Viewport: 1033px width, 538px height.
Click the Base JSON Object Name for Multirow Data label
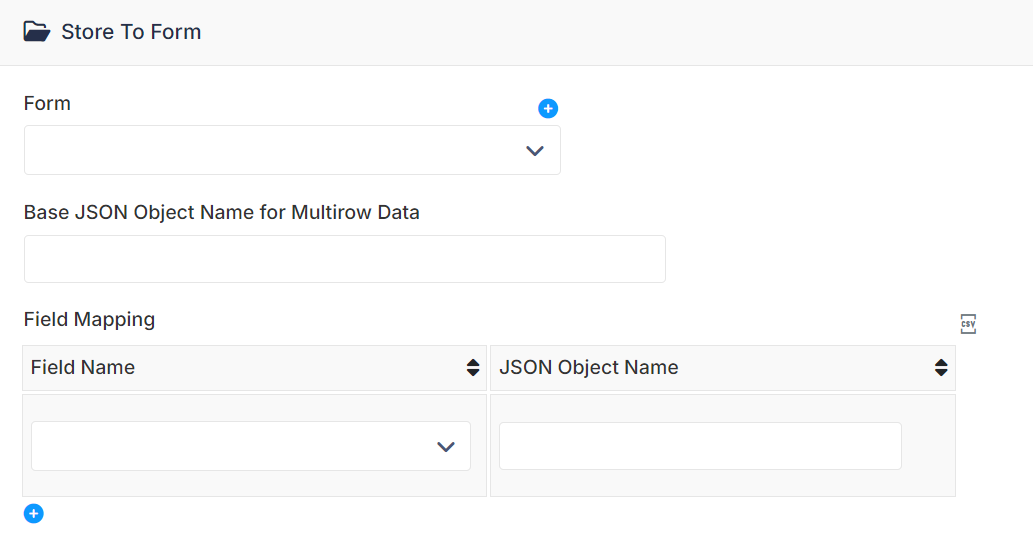tap(221, 212)
